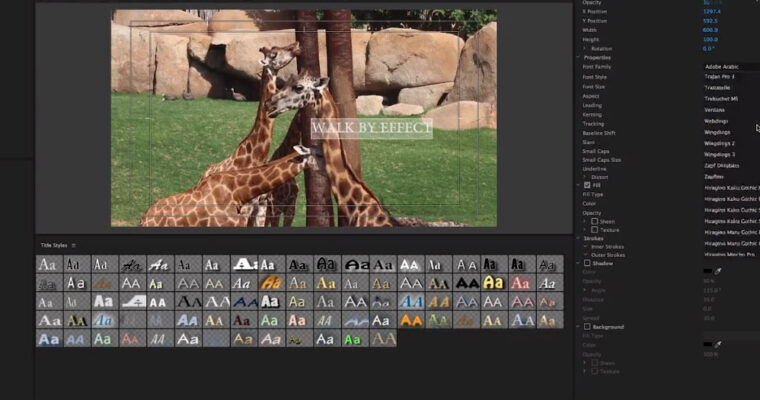The image size is (760, 400).
Task: Select the WALK BY EFFECT title text
Action: (371, 128)
